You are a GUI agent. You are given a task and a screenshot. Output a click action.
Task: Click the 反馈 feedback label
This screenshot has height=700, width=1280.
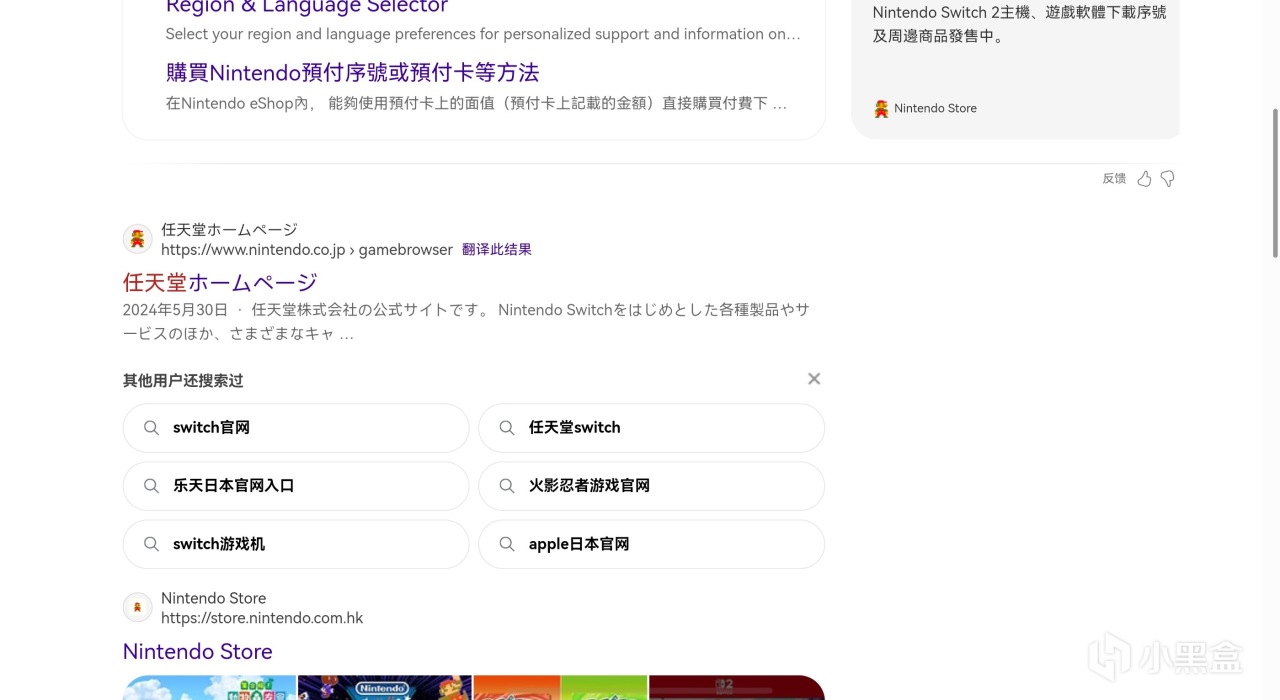tap(1114, 178)
